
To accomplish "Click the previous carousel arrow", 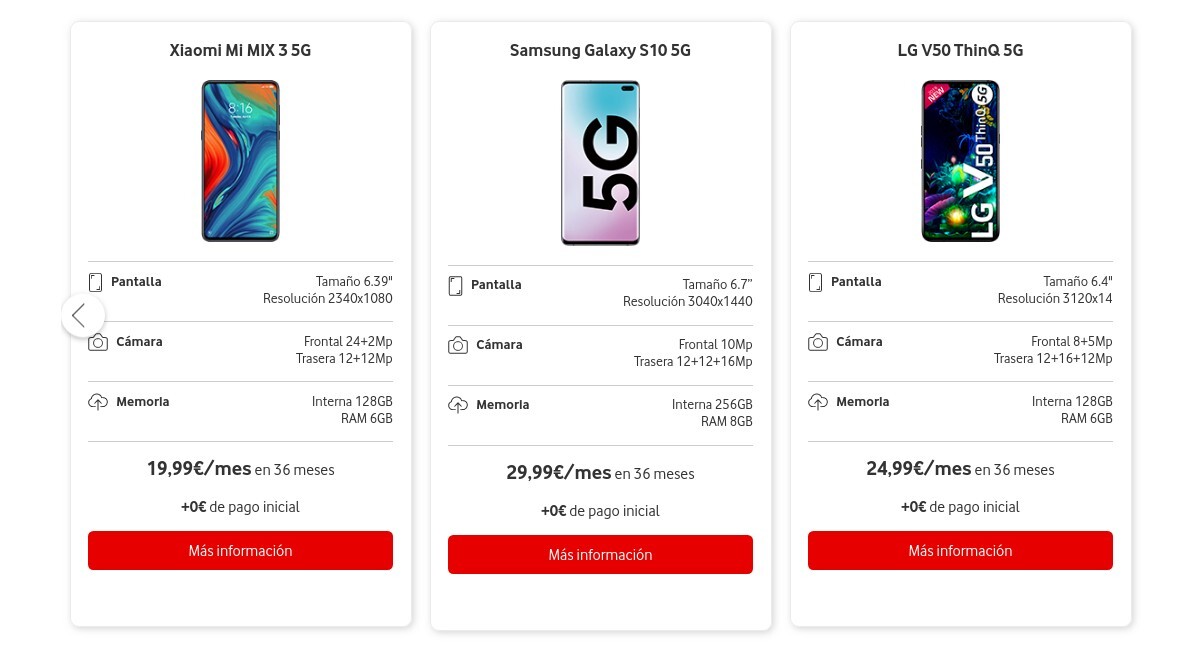I will pyautogui.click(x=82, y=316).
